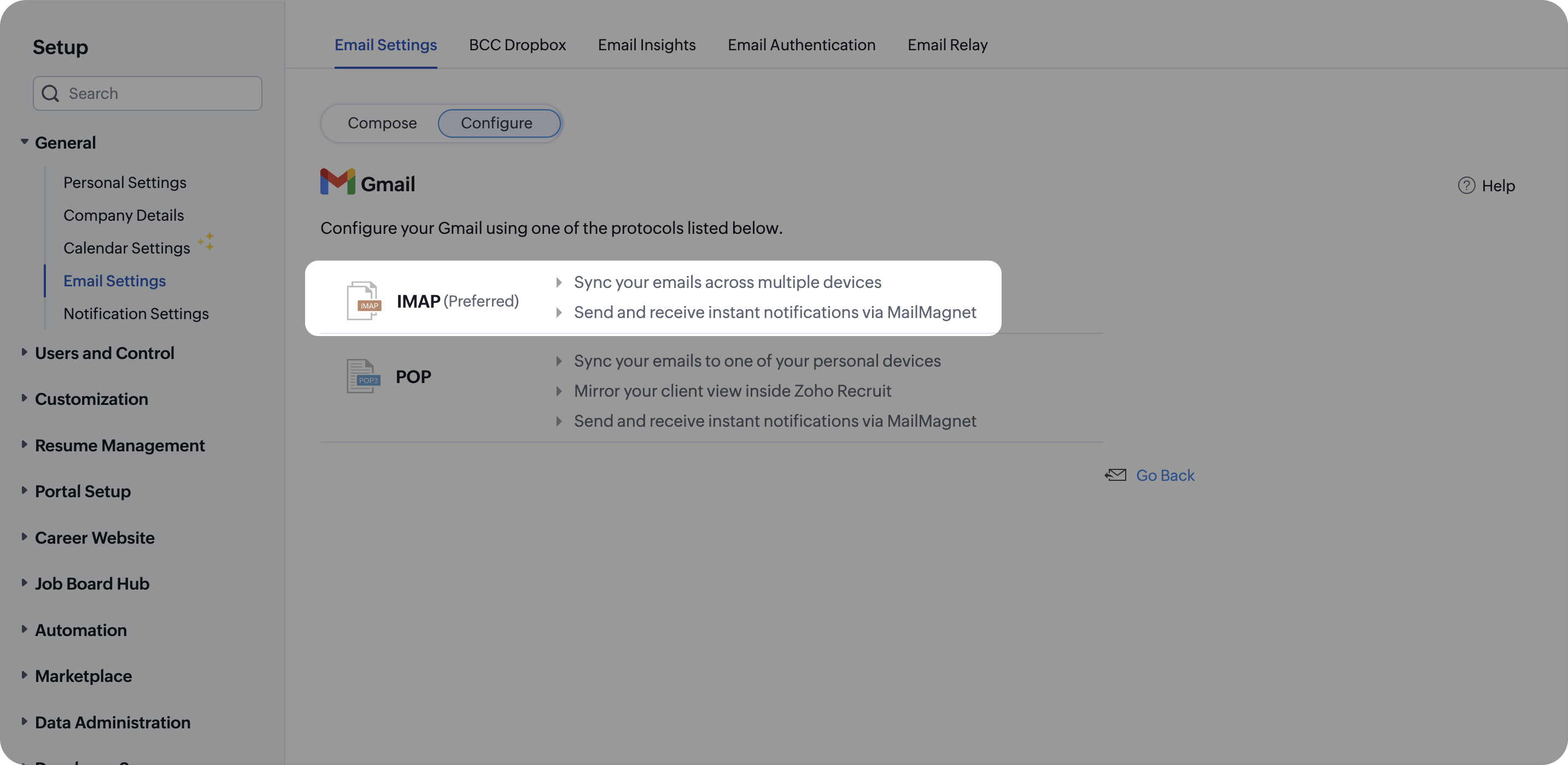Click the IMAP document icon
This screenshot has width=1568, height=765.
[364, 301]
